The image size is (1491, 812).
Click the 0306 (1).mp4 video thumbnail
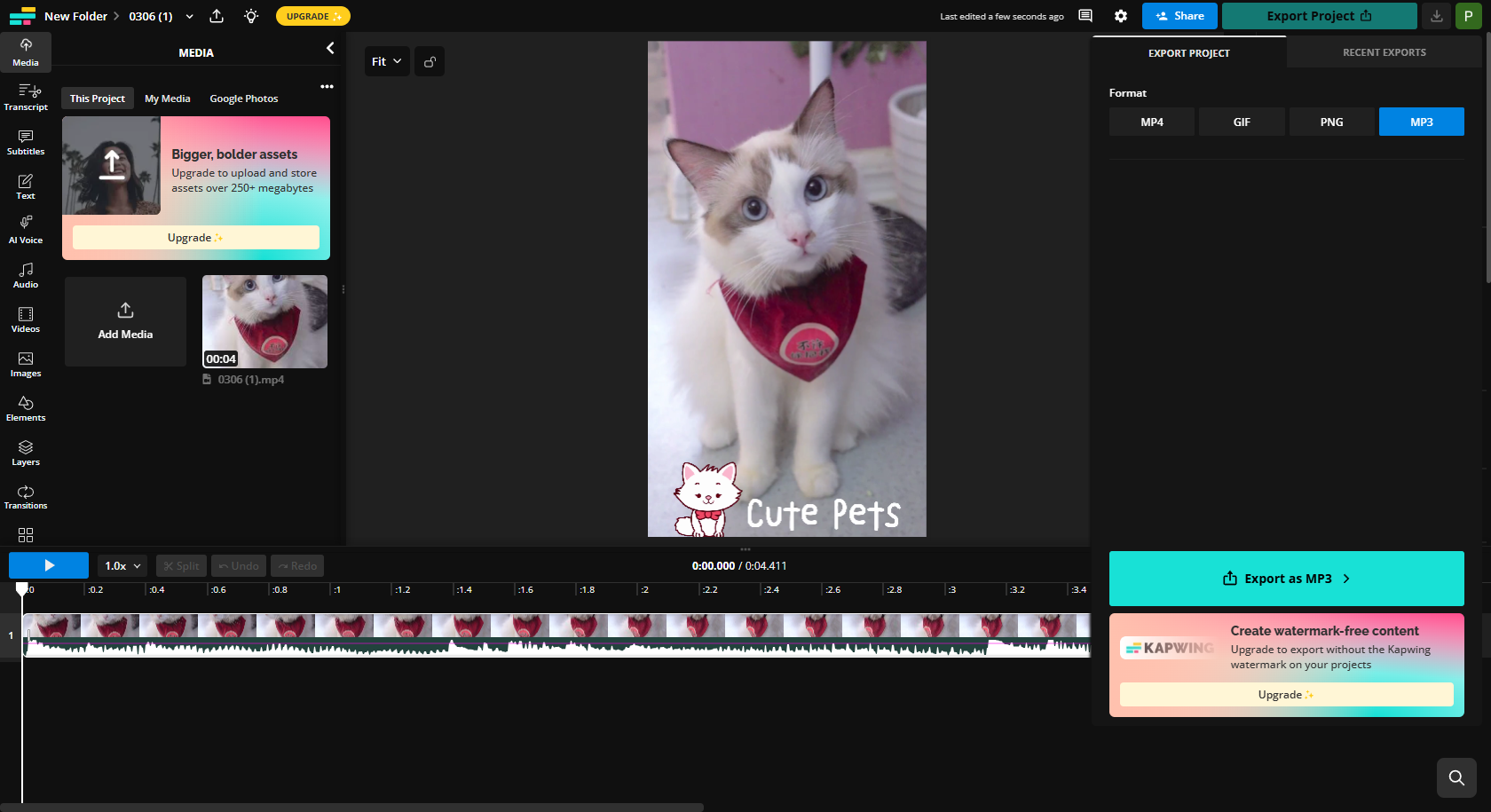[264, 321]
